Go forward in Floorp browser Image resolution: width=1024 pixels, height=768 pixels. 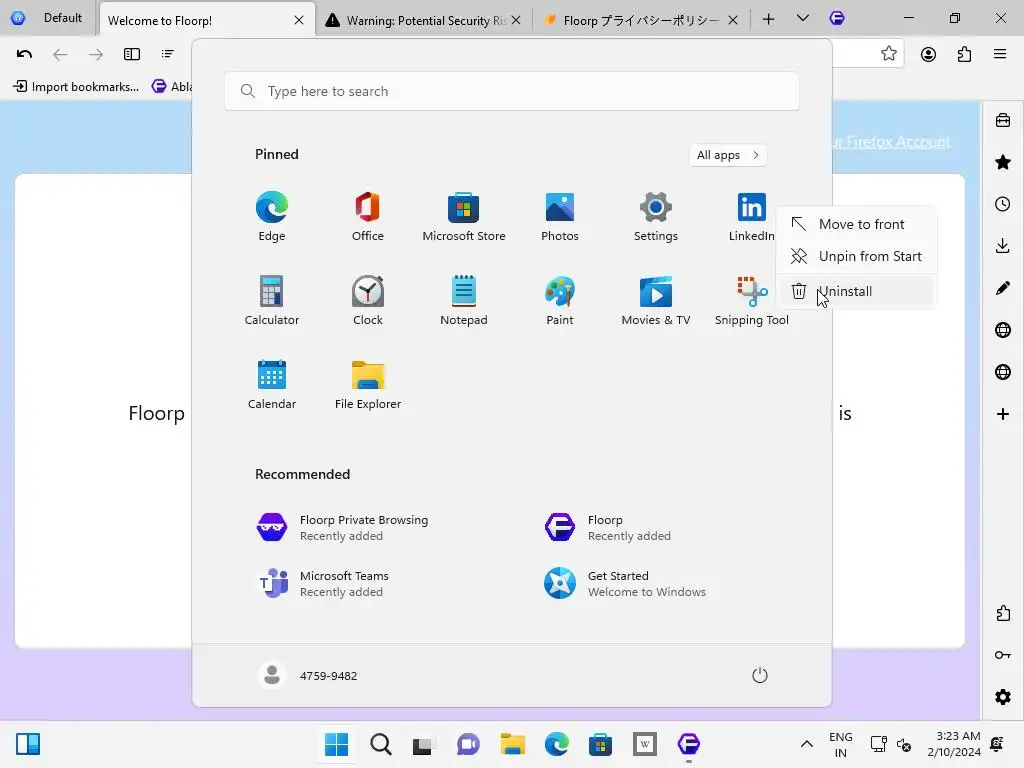click(96, 54)
